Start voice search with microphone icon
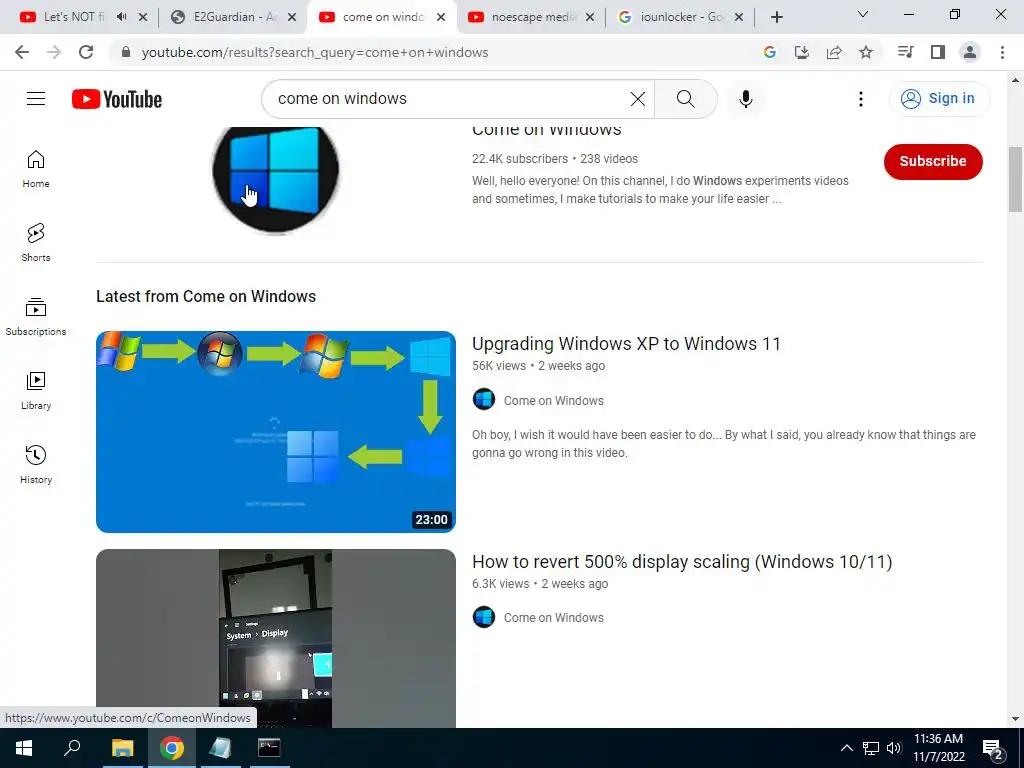Viewport: 1024px width, 768px height. pyautogui.click(x=746, y=99)
